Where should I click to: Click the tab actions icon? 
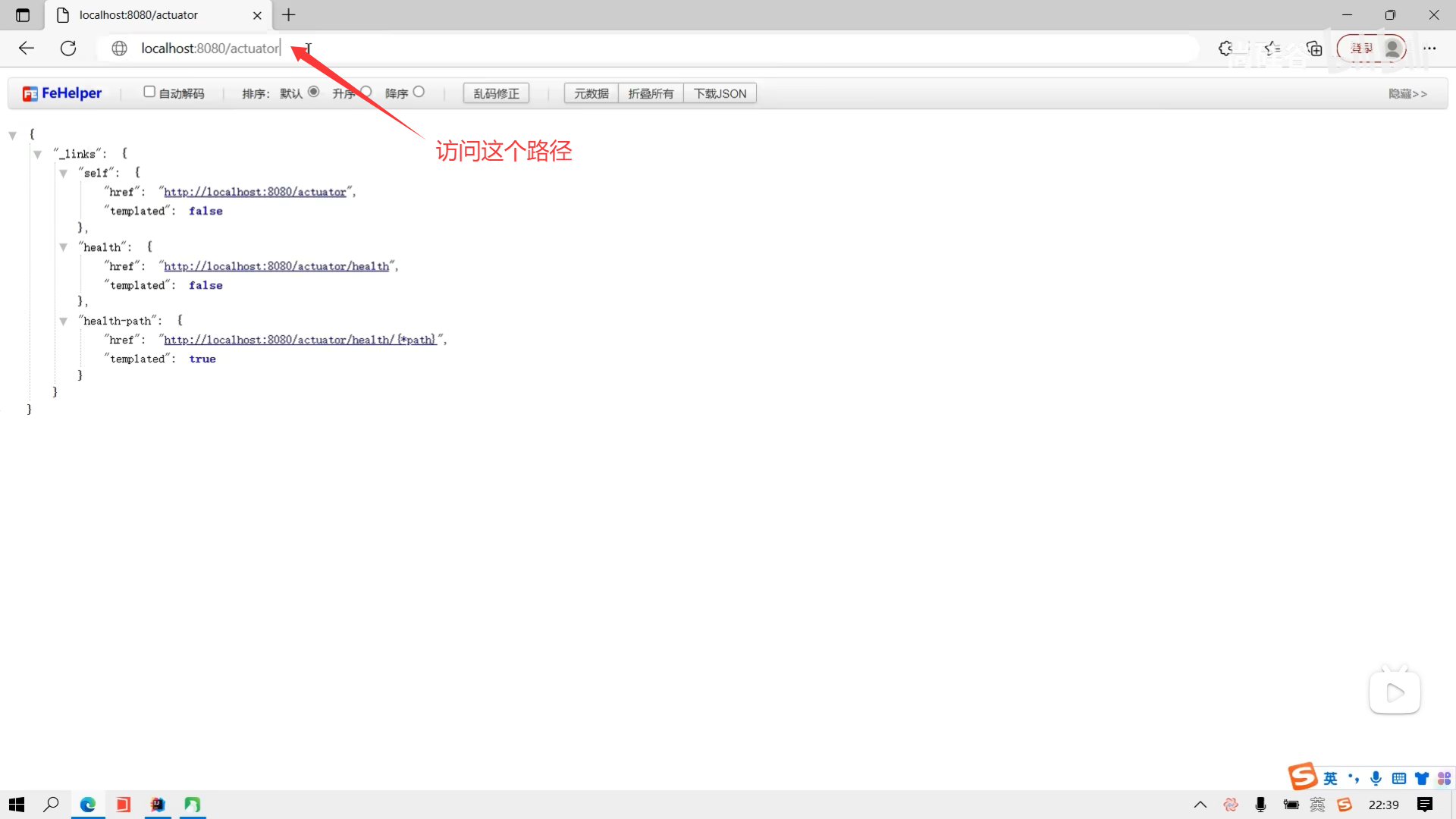23,15
